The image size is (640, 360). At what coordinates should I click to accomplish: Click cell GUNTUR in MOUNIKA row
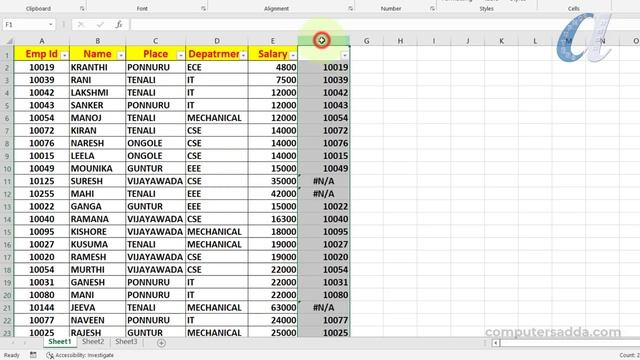(156, 169)
